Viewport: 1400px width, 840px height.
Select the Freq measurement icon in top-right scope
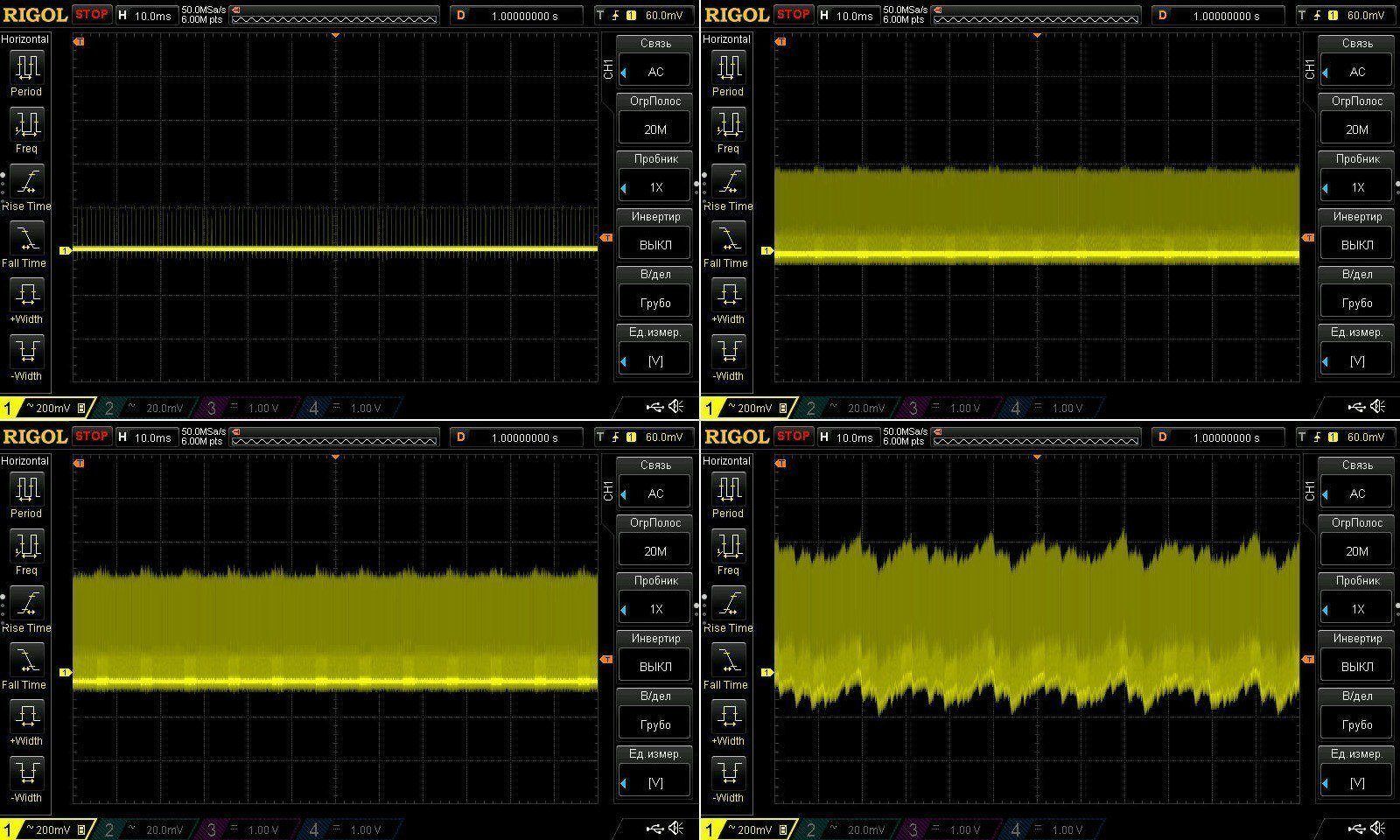pyautogui.click(x=728, y=124)
